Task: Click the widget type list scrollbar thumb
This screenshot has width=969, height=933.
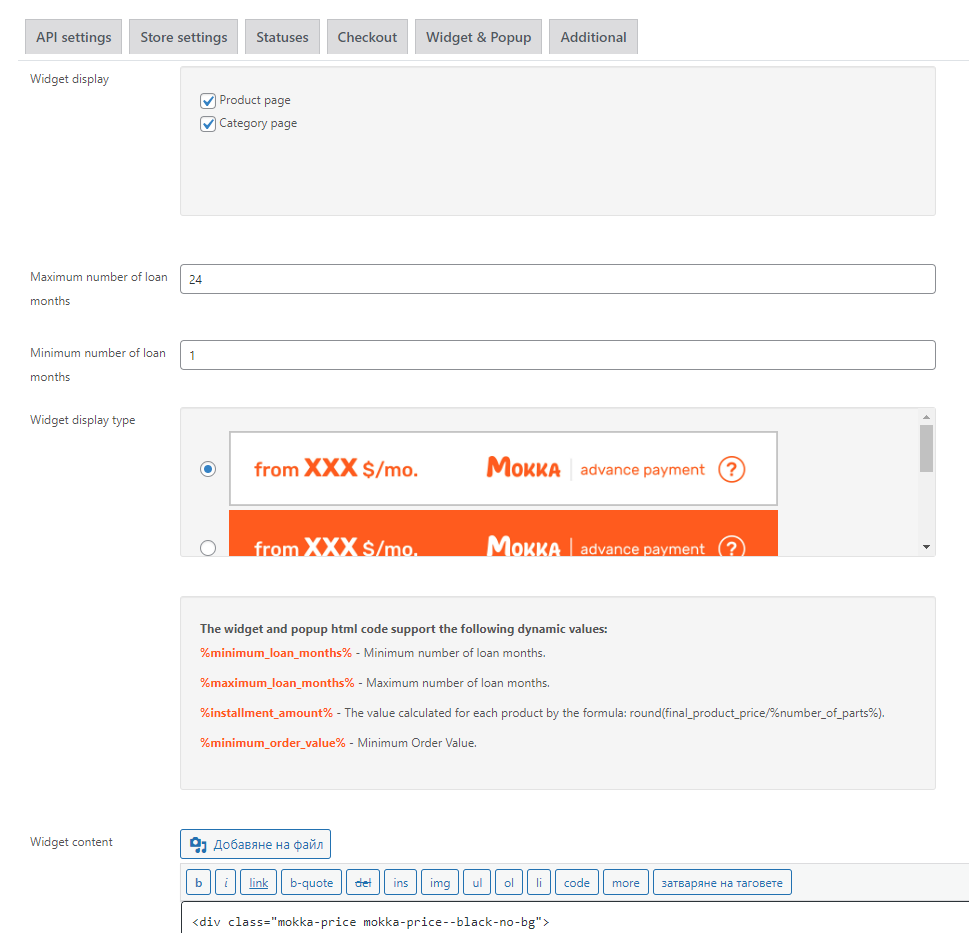Action: click(x=926, y=449)
